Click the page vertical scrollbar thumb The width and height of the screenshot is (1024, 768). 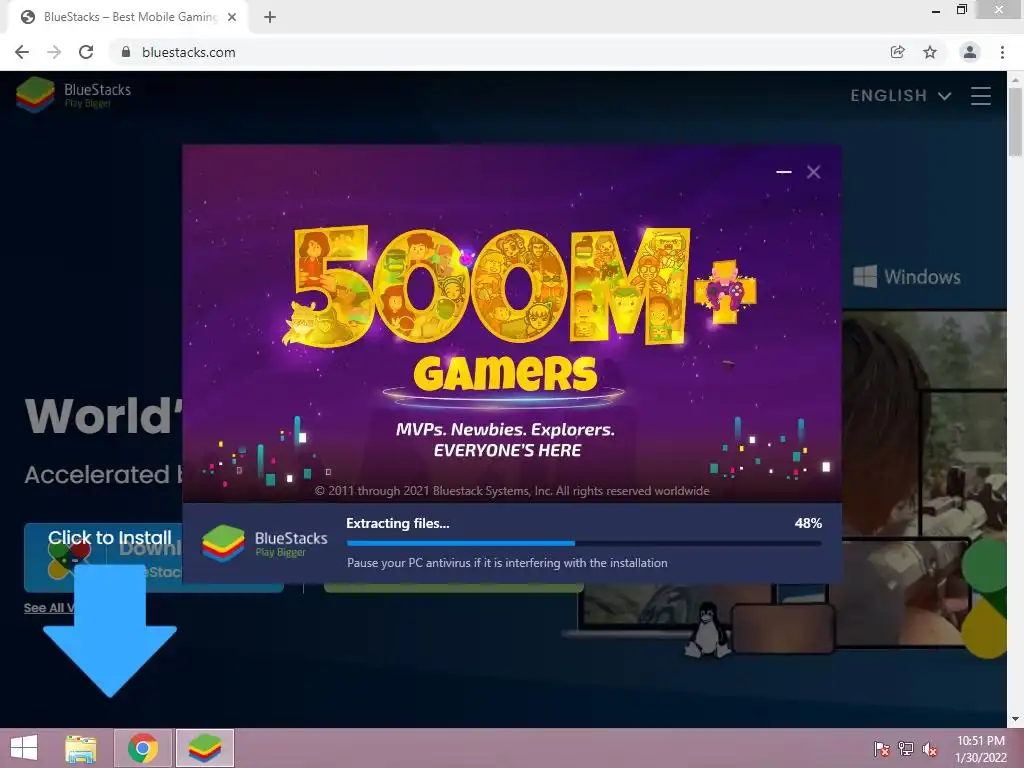(x=1015, y=123)
